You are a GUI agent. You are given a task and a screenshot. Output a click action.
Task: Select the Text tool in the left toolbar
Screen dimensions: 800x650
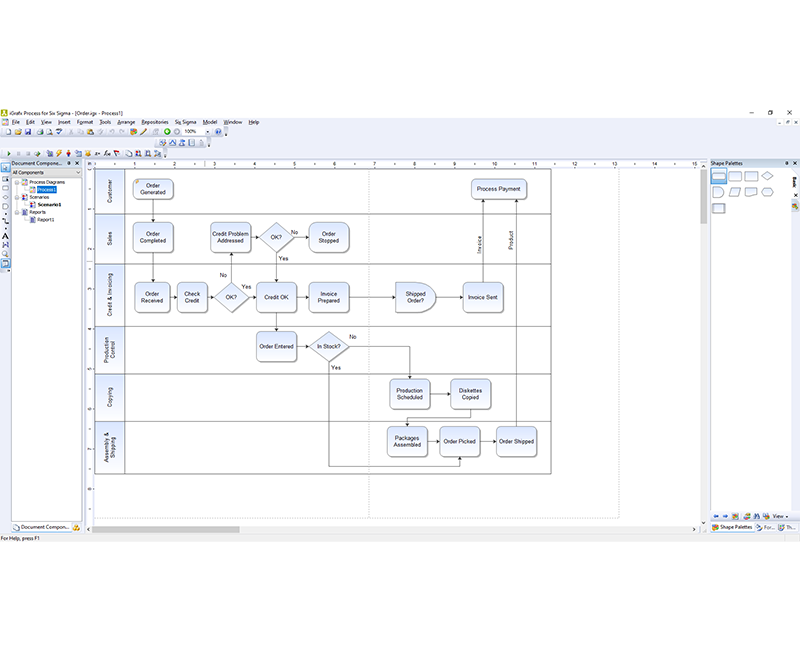6,235
